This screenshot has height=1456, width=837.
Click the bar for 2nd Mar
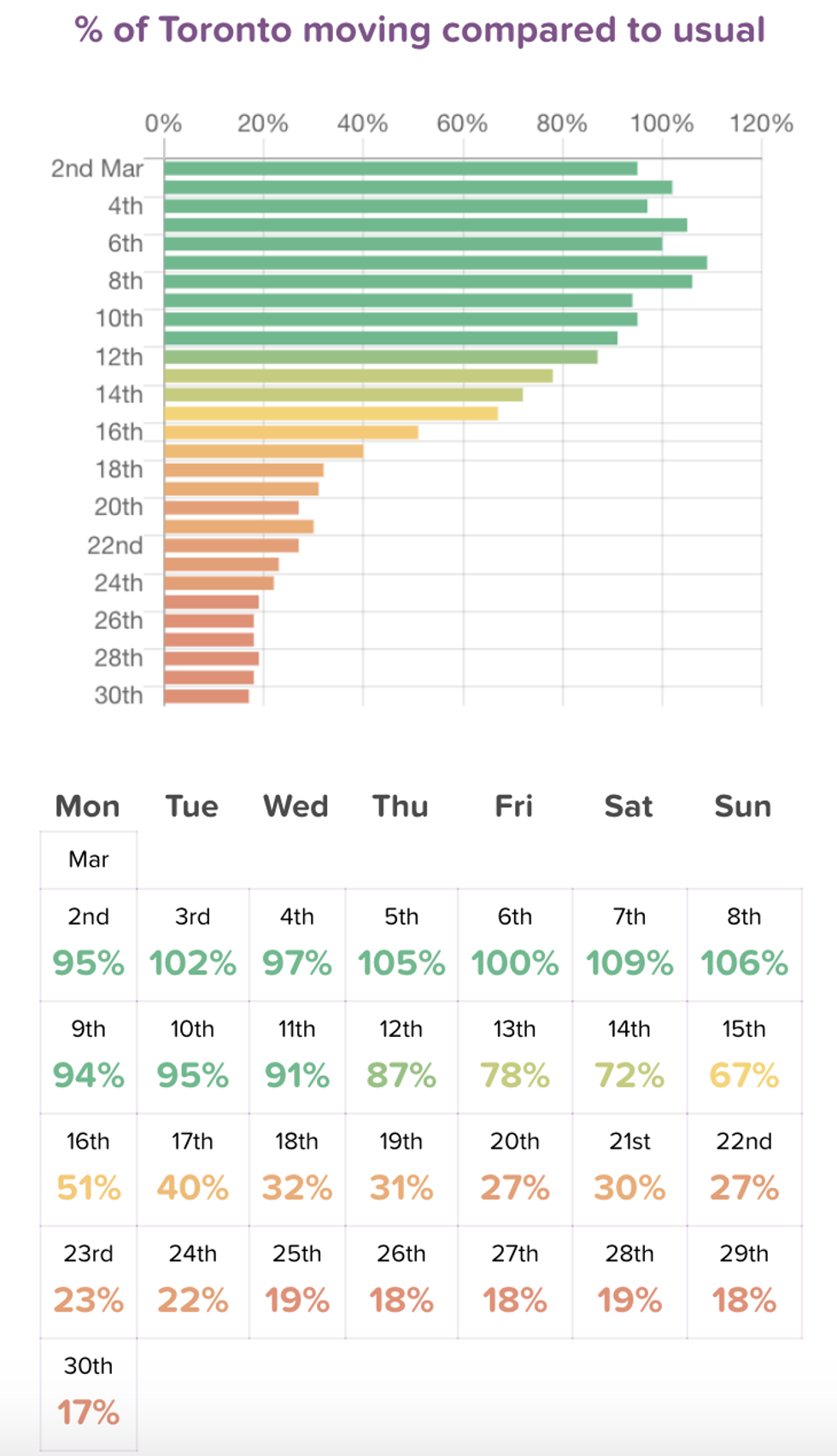(x=400, y=168)
